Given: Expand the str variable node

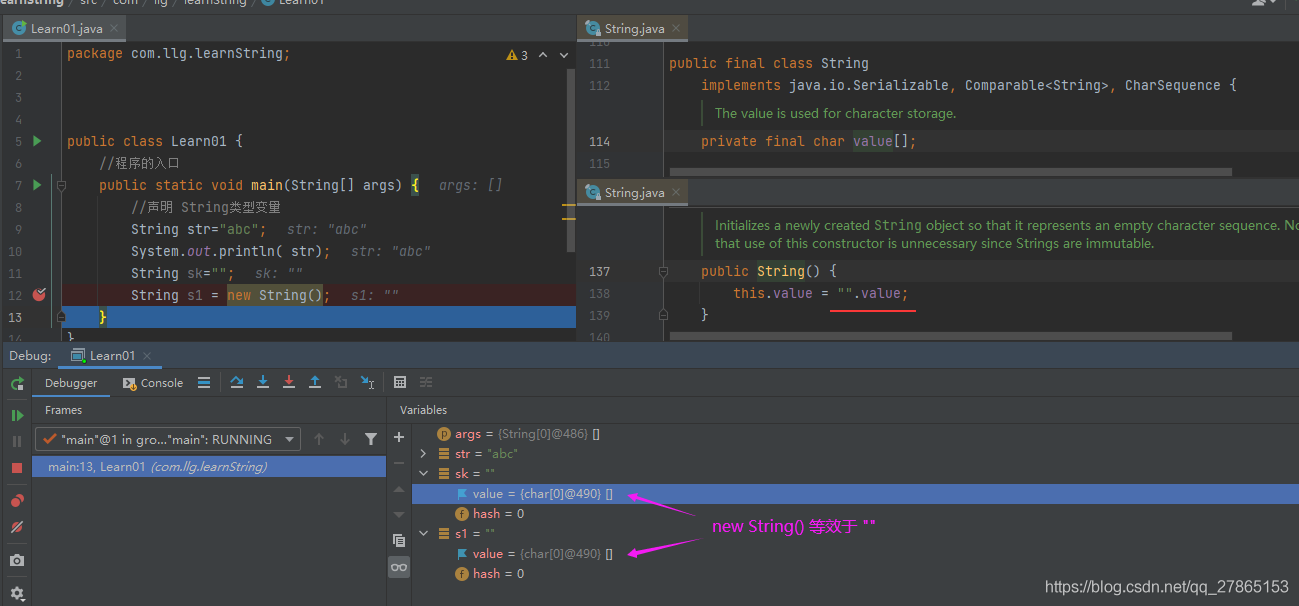Looking at the screenshot, I should tap(423, 454).
